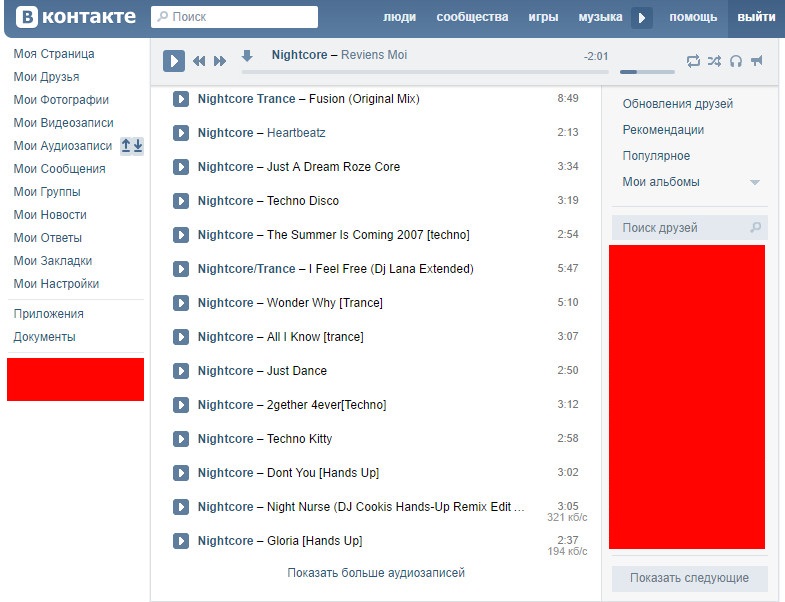Open Мои Сообщения
This screenshot has height=602, width=785.
click(59, 169)
